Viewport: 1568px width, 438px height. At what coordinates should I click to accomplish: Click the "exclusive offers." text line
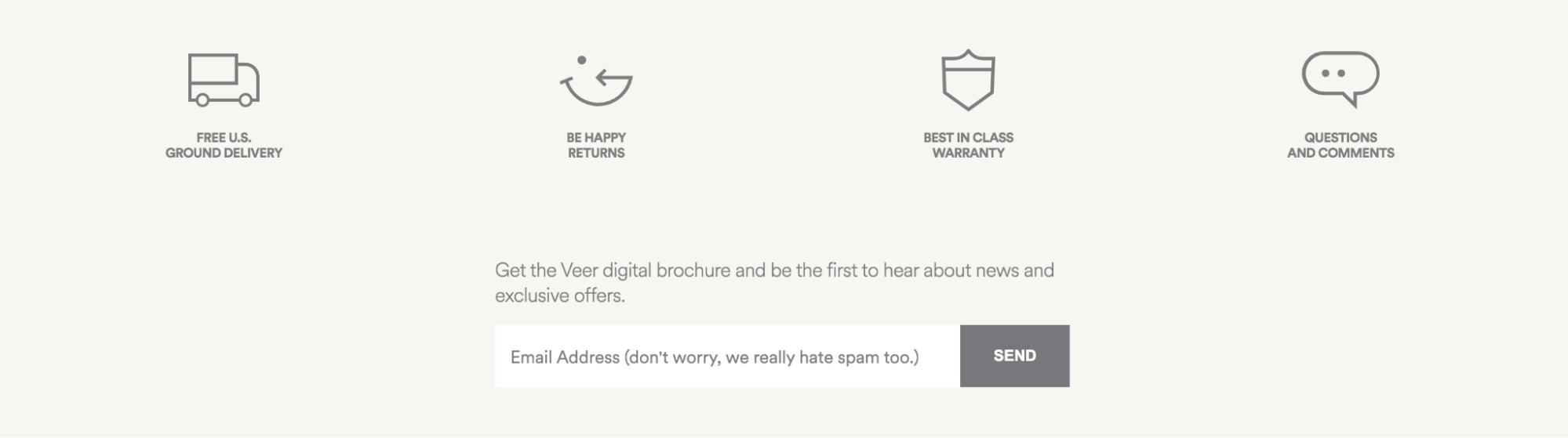tap(560, 296)
